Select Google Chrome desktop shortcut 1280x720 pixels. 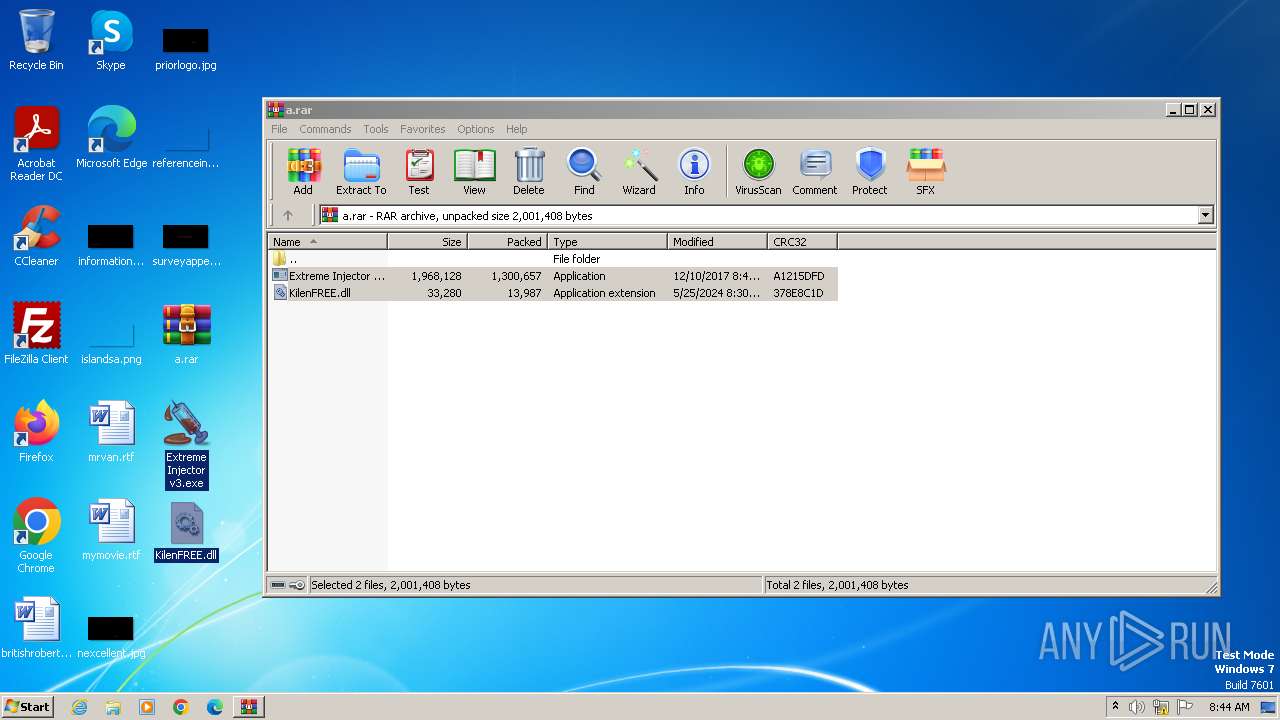tap(36, 536)
